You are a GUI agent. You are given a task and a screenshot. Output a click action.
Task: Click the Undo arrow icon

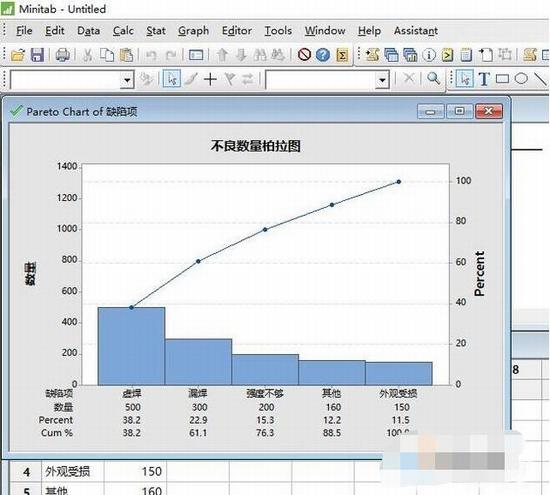click(151, 55)
